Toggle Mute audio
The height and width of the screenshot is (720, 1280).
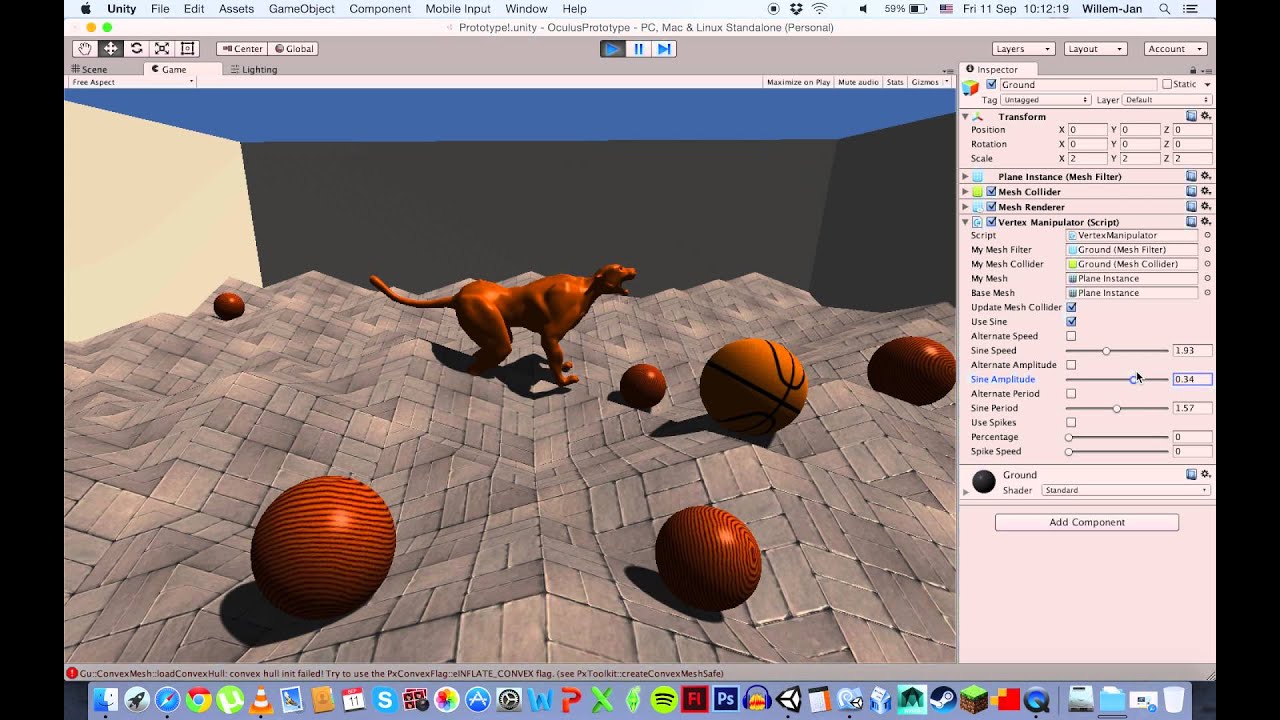[859, 82]
